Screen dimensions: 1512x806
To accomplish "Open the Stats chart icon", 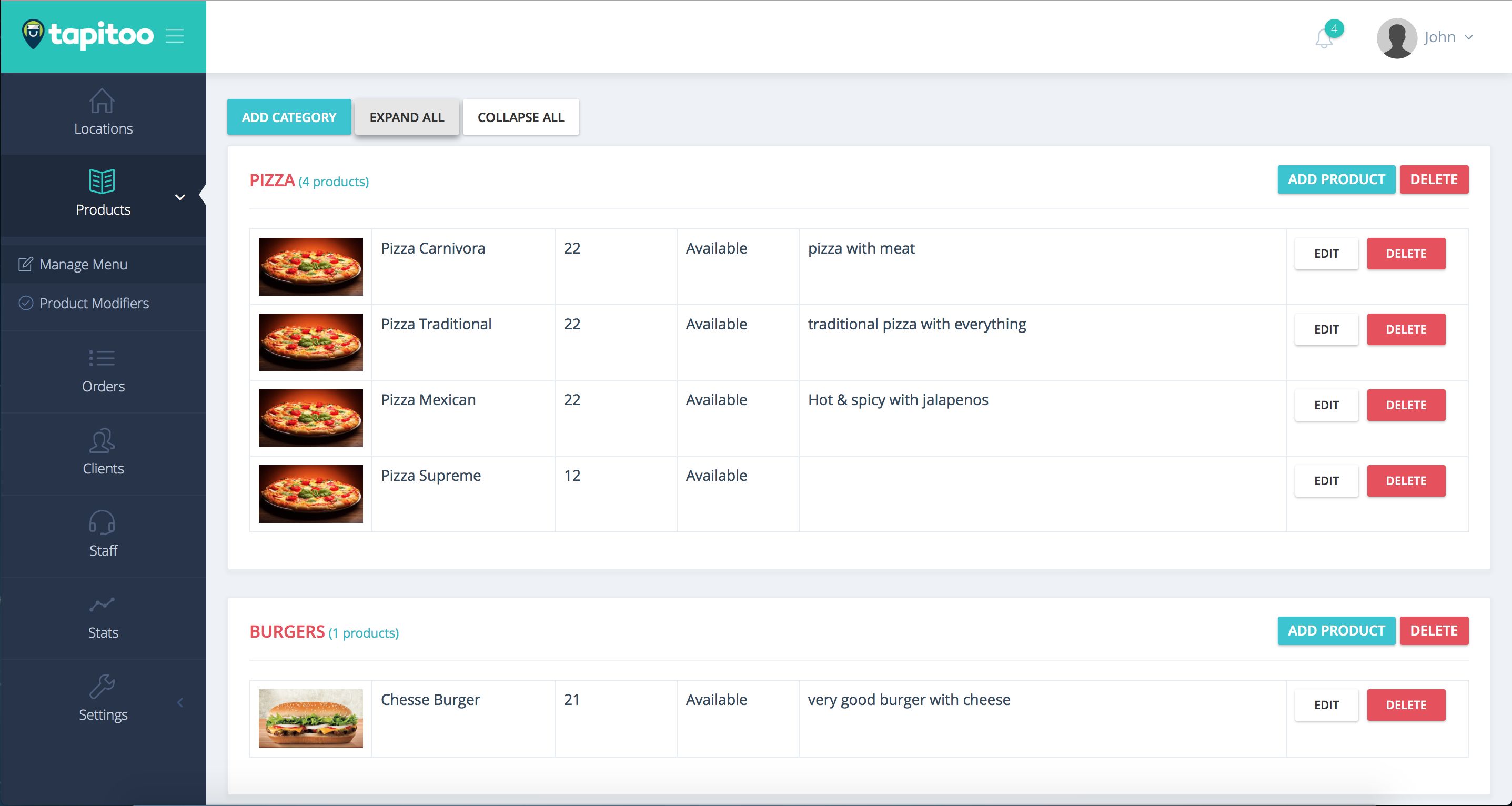I will click(x=102, y=604).
